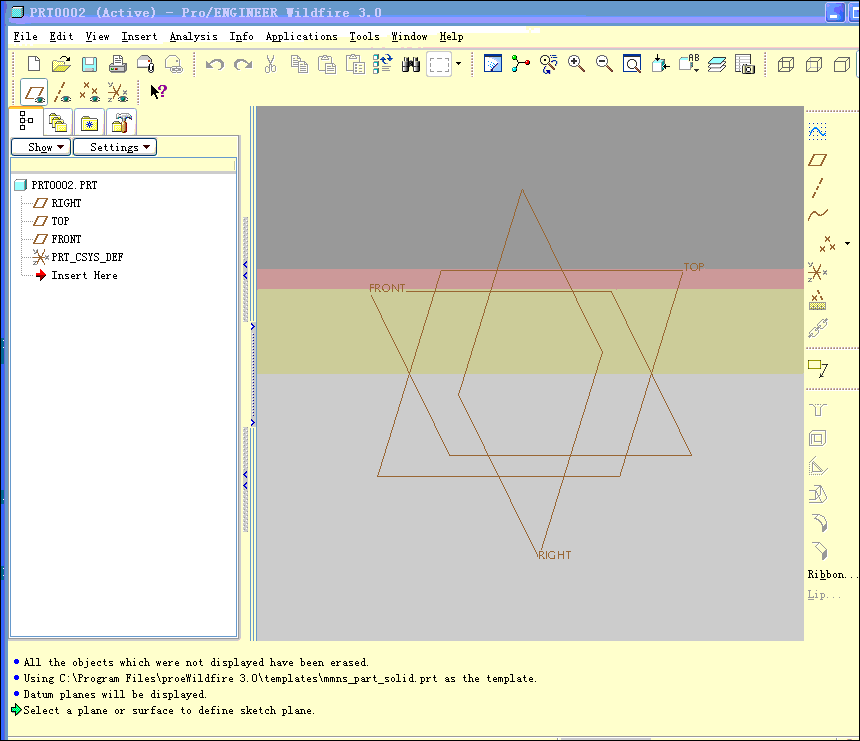This screenshot has height=741, width=860.
Task: Switch to Favorites tab
Action: pos(89,122)
